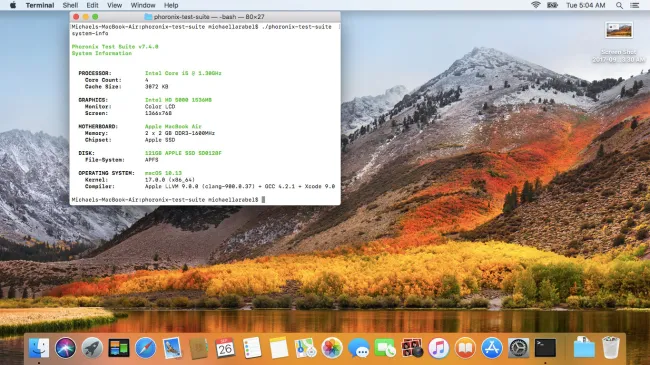Viewport: 650px width, 365px height.
Task: Click memory value "2 x 2 GB DDR3-1600MHz"
Action: 179,133
